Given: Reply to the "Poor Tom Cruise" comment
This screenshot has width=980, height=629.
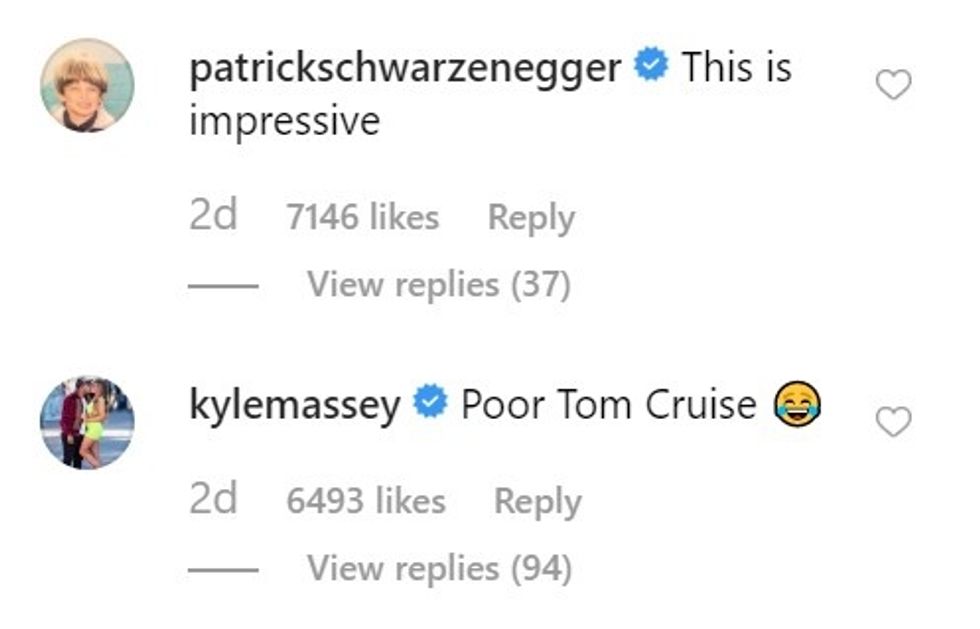Looking at the screenshot, I should [537, 501].
